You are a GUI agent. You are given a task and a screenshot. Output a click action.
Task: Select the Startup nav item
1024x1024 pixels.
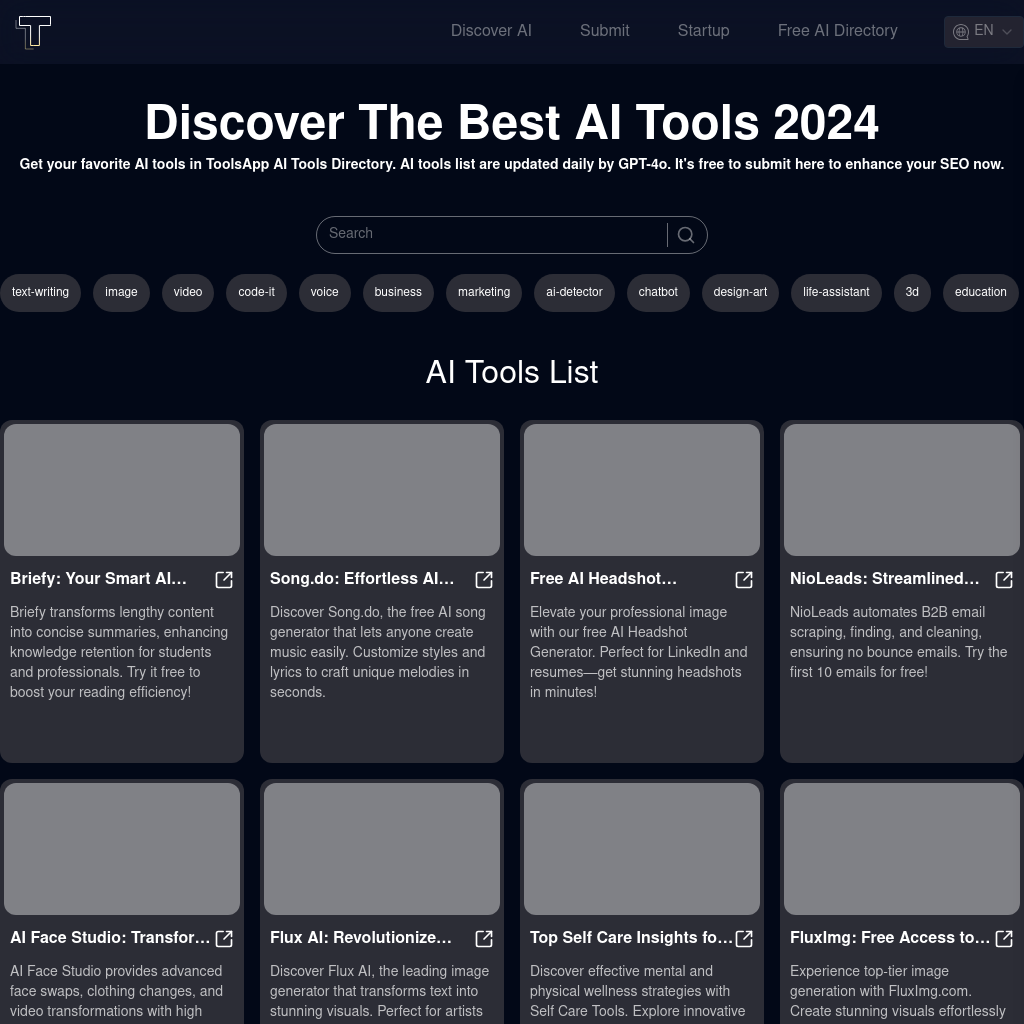pyautogui.click(x=703, y=32)
